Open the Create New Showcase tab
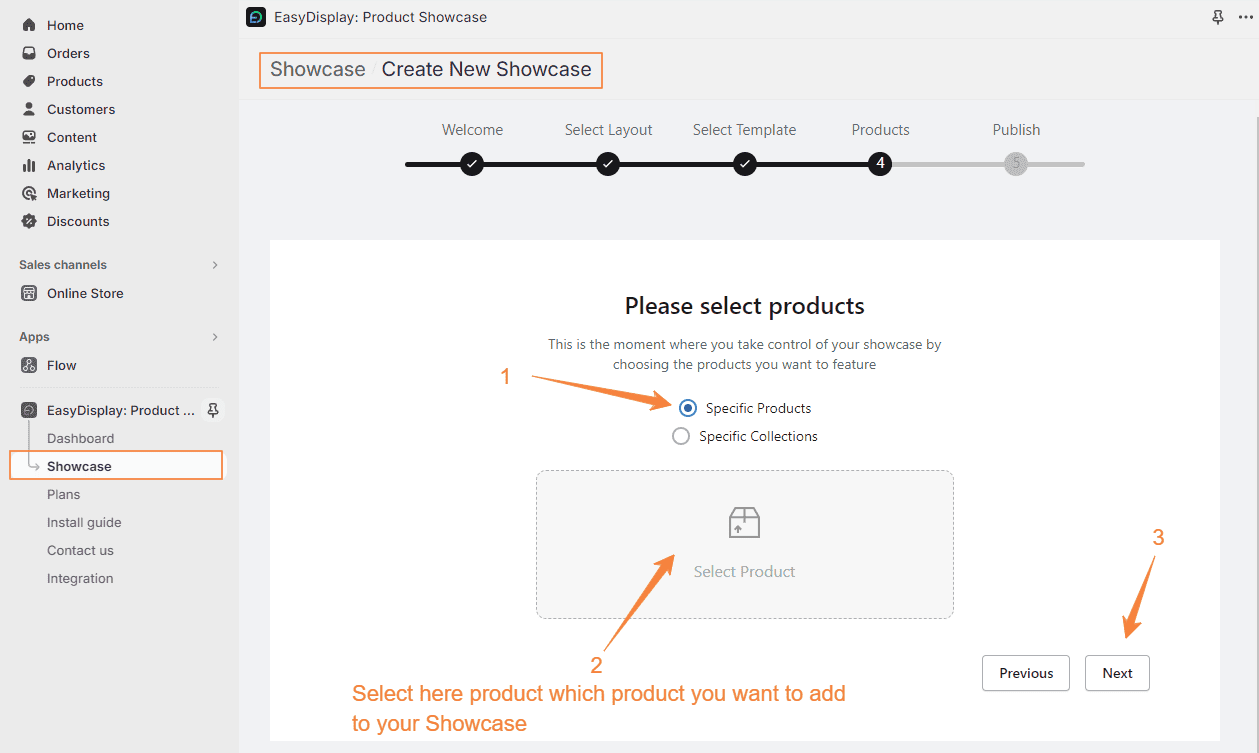 (x=487, y=69)
